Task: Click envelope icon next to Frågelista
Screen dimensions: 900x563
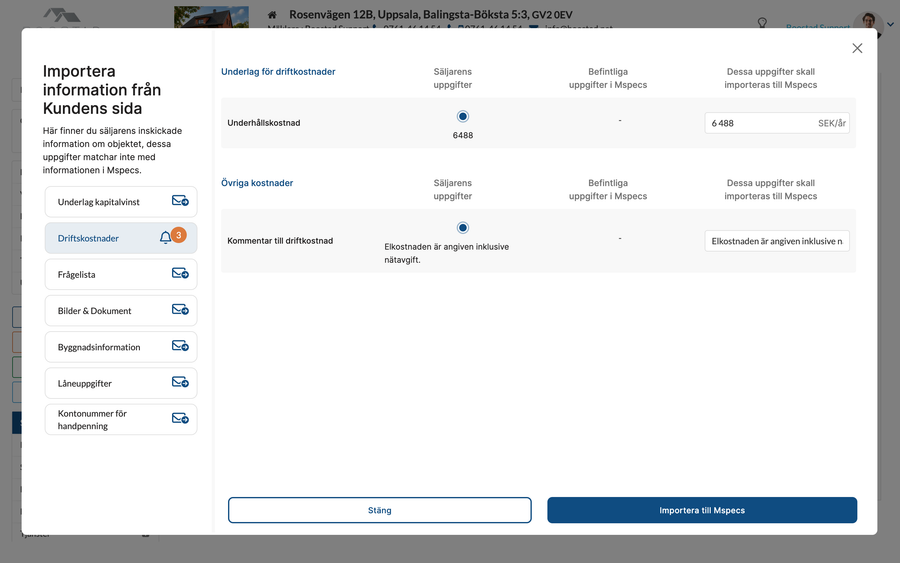Action: pyautogui.click(x=180, y=273)
